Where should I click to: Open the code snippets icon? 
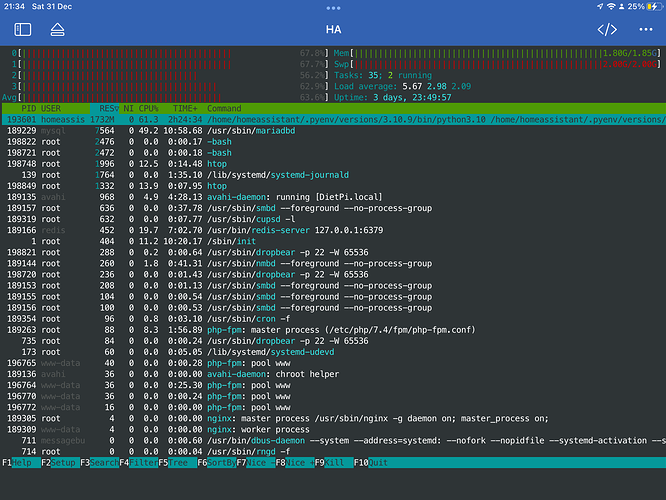(x=607, y=29)
